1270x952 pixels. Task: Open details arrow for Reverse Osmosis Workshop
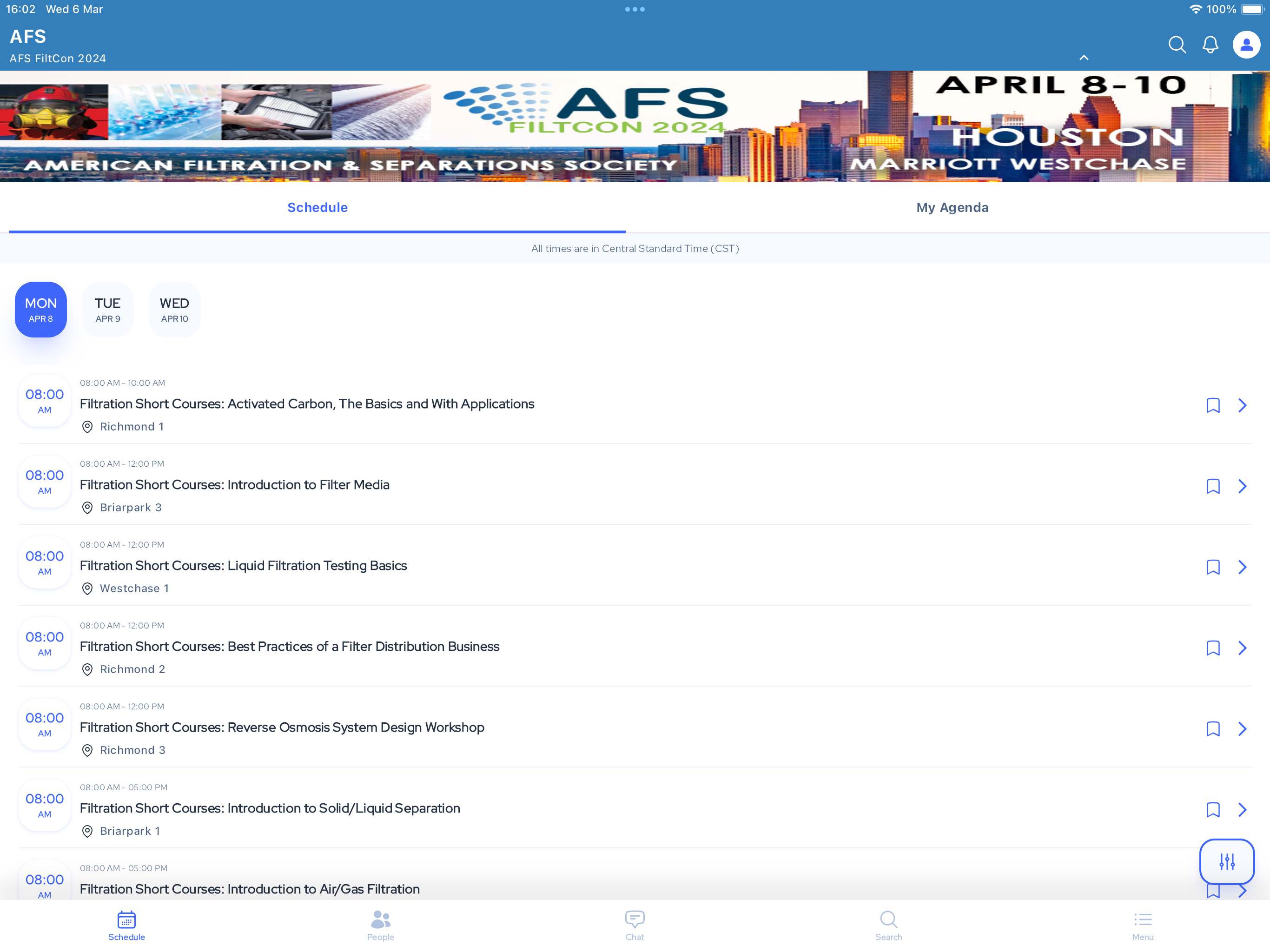point(1243,729)
